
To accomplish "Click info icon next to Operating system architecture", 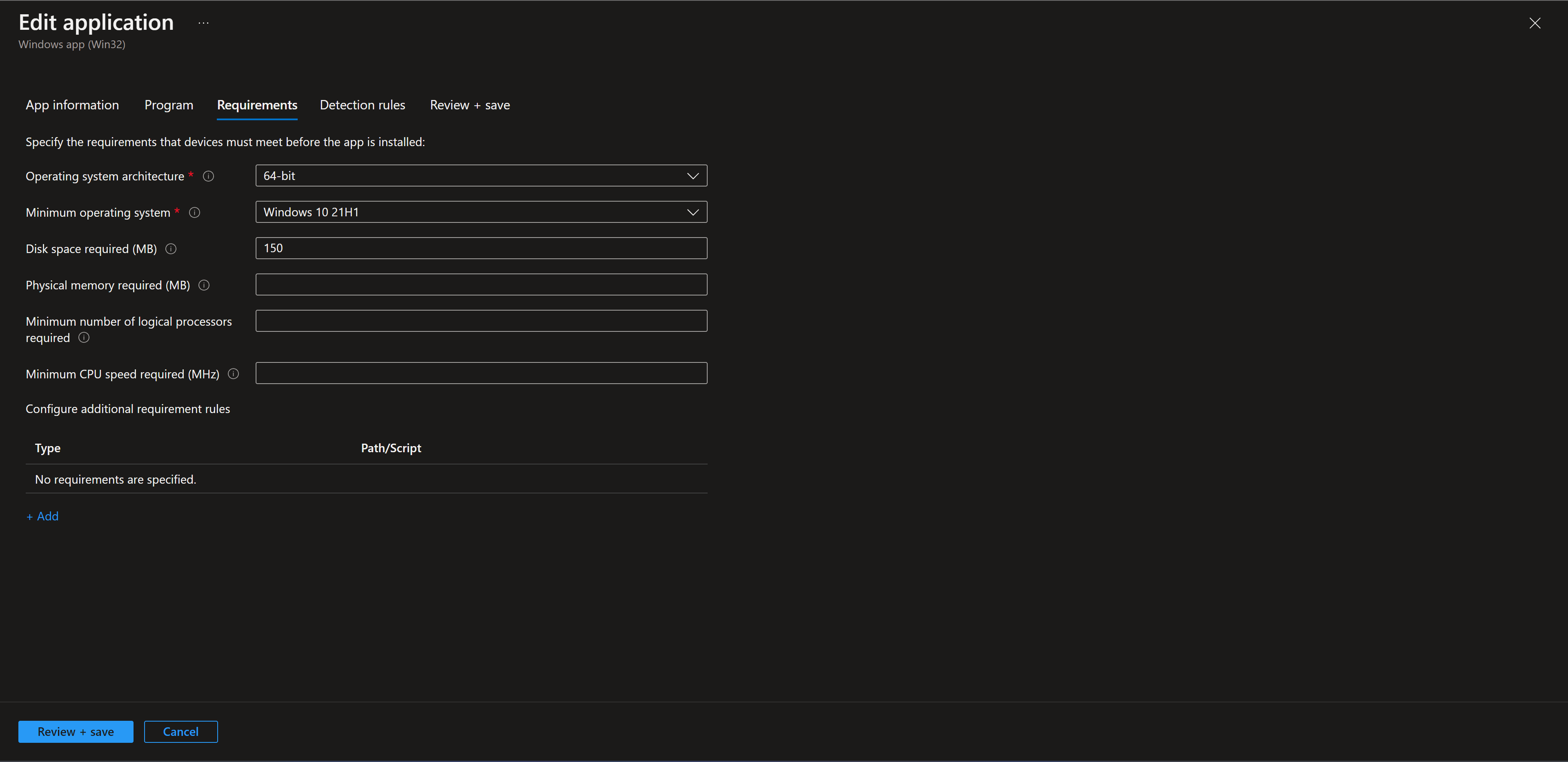I will pyautogui.click(x=208, y=176).
